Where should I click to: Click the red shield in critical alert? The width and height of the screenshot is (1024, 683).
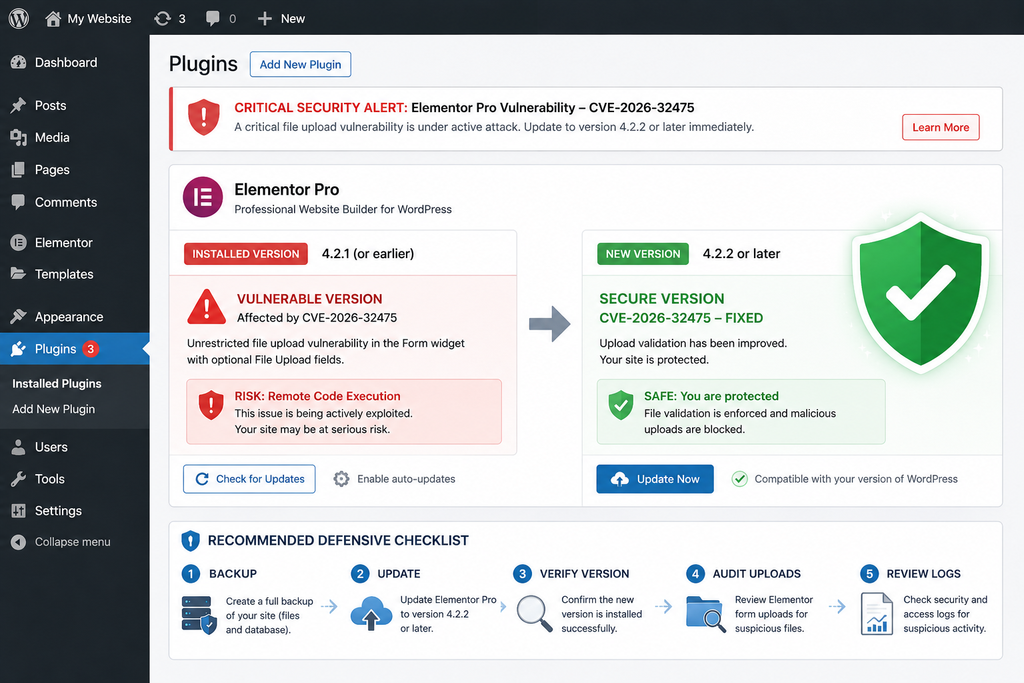204,118
